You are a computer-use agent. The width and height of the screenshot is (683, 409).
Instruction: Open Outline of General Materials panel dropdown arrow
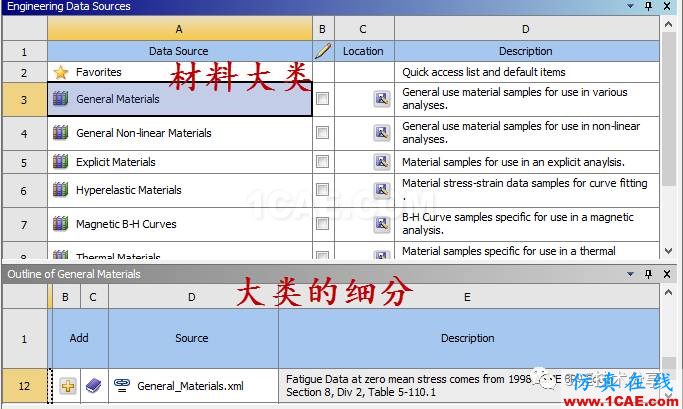pos(630,274)
